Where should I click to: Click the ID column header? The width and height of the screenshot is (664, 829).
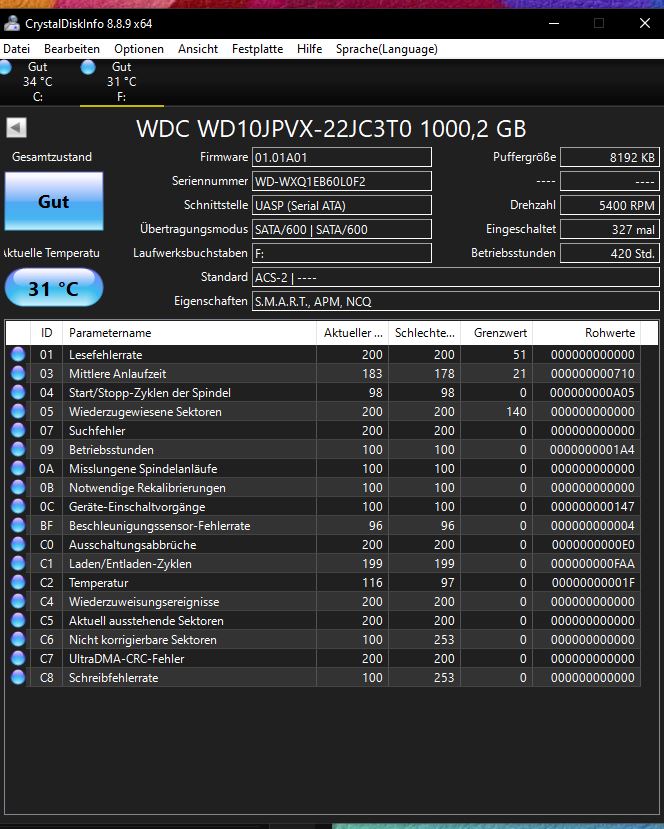[x=47, y=333]
